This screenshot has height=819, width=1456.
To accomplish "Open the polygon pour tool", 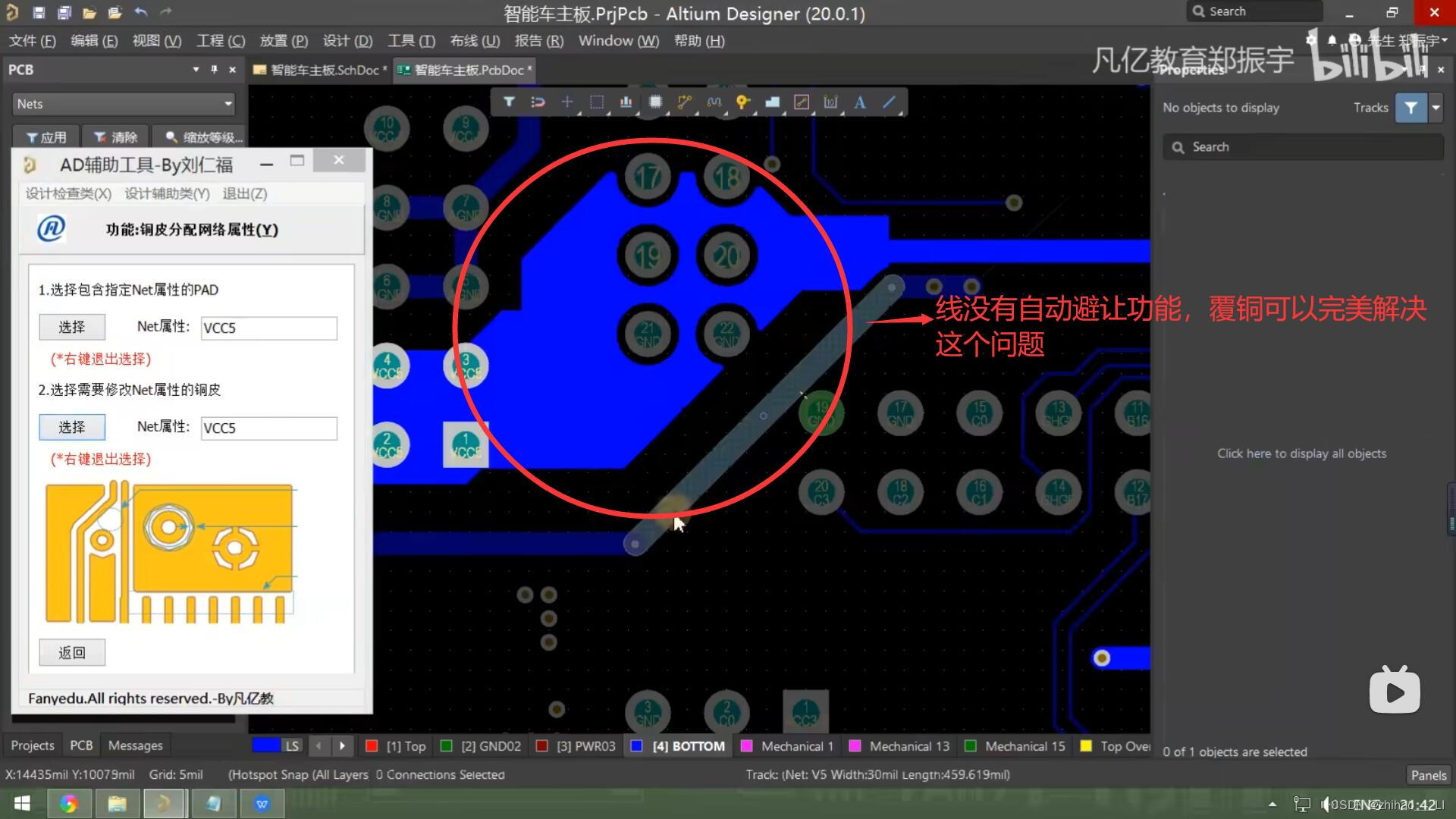I will [772, 102].
